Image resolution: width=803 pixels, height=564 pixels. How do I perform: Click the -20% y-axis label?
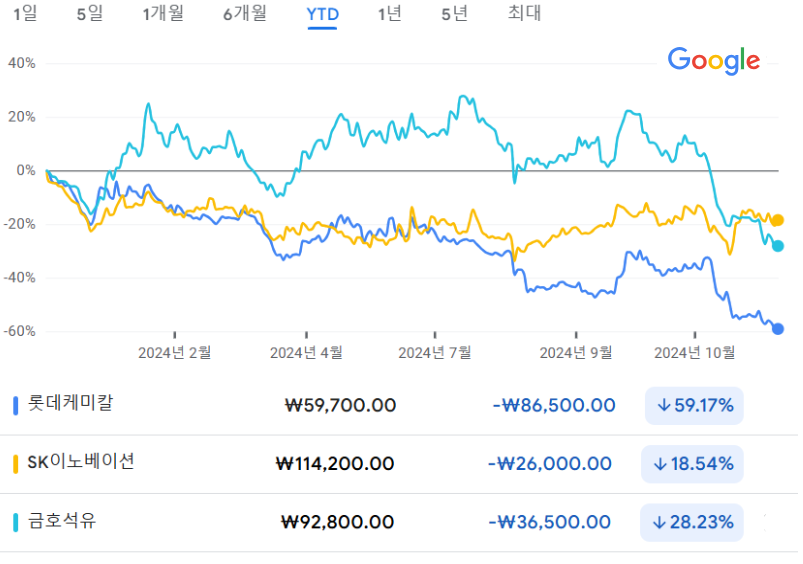click(x=19, y=224)
